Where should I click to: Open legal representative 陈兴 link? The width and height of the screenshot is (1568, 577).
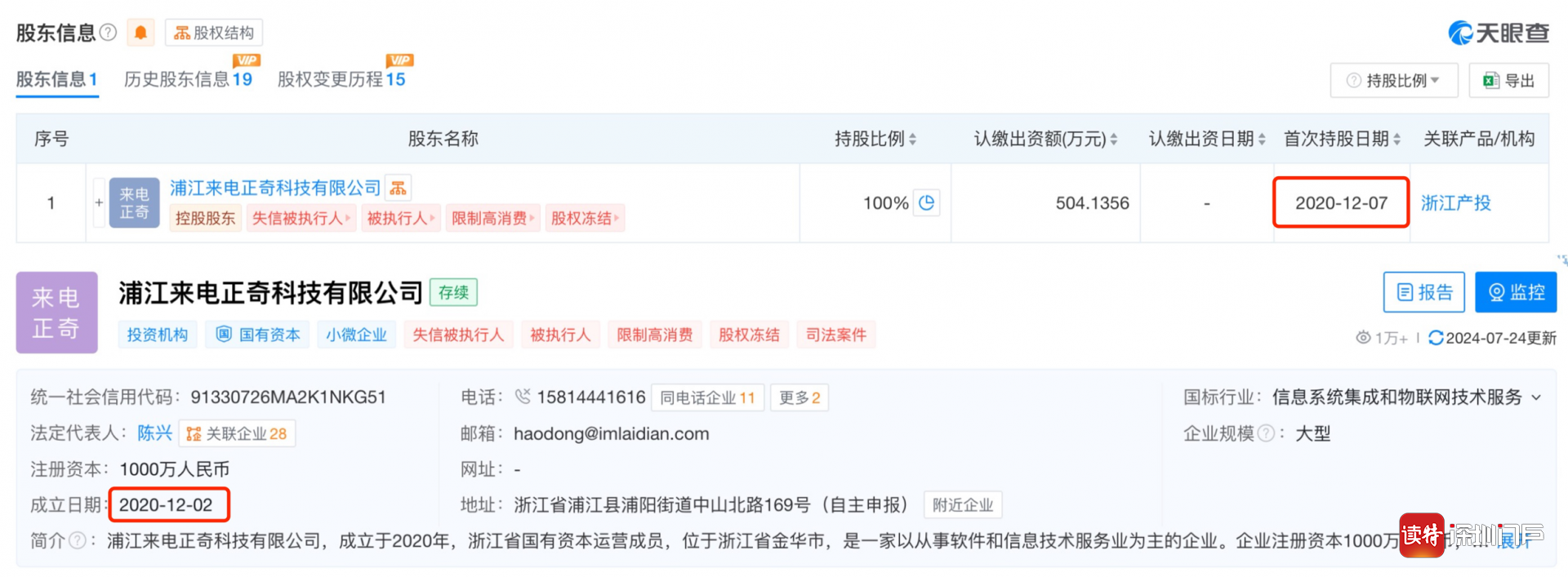[x=155, y=433]
